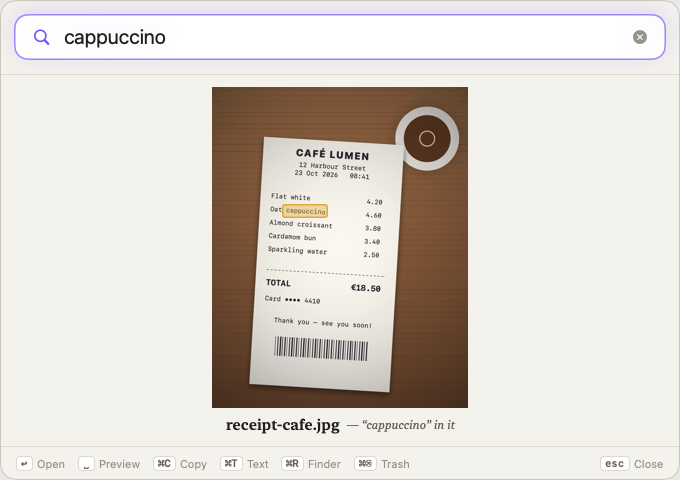Click the return key icon beside Open

(x=24, y=464)
